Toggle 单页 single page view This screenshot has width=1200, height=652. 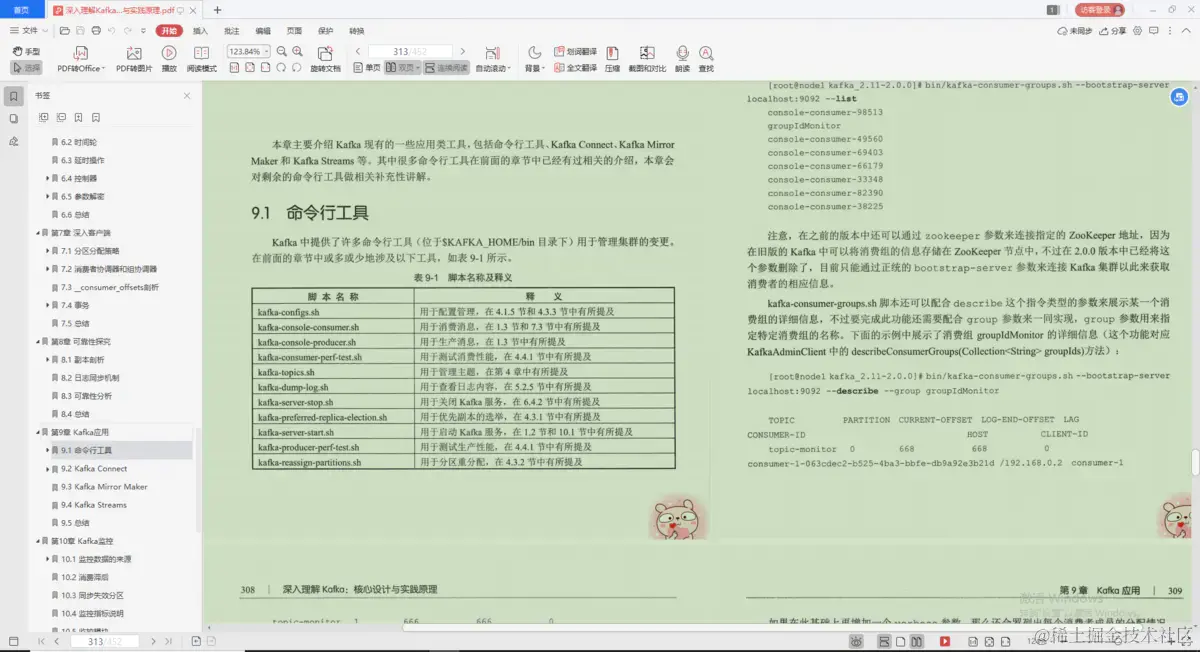[367, 68]
